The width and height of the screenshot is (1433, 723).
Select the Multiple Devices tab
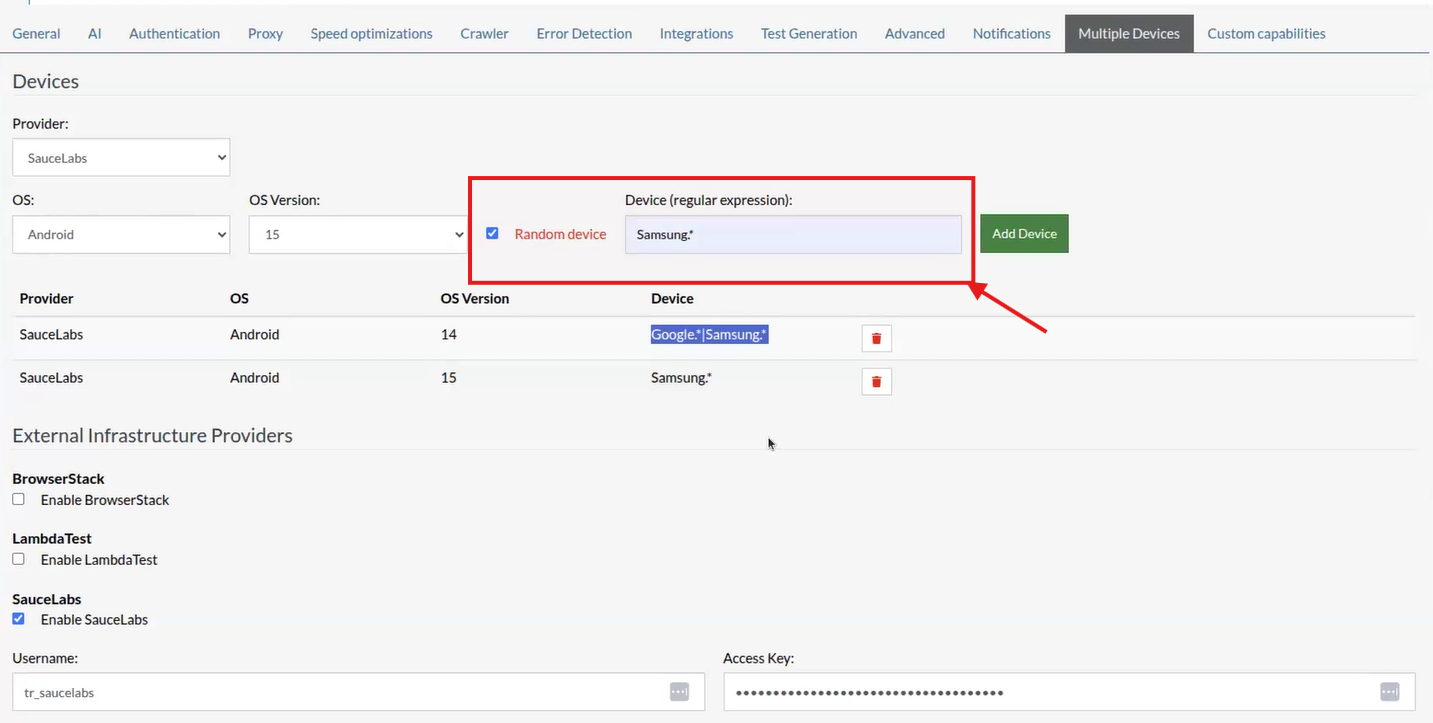[x=1129, y=33]
